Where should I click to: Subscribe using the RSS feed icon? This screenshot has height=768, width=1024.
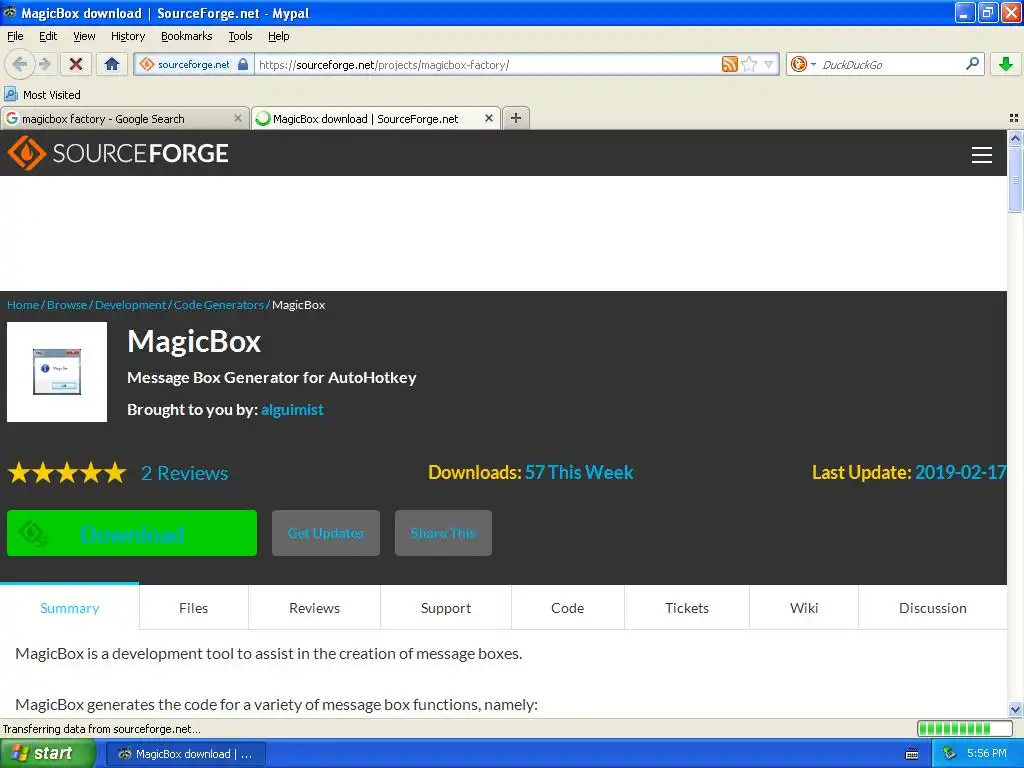pos(729,64)
